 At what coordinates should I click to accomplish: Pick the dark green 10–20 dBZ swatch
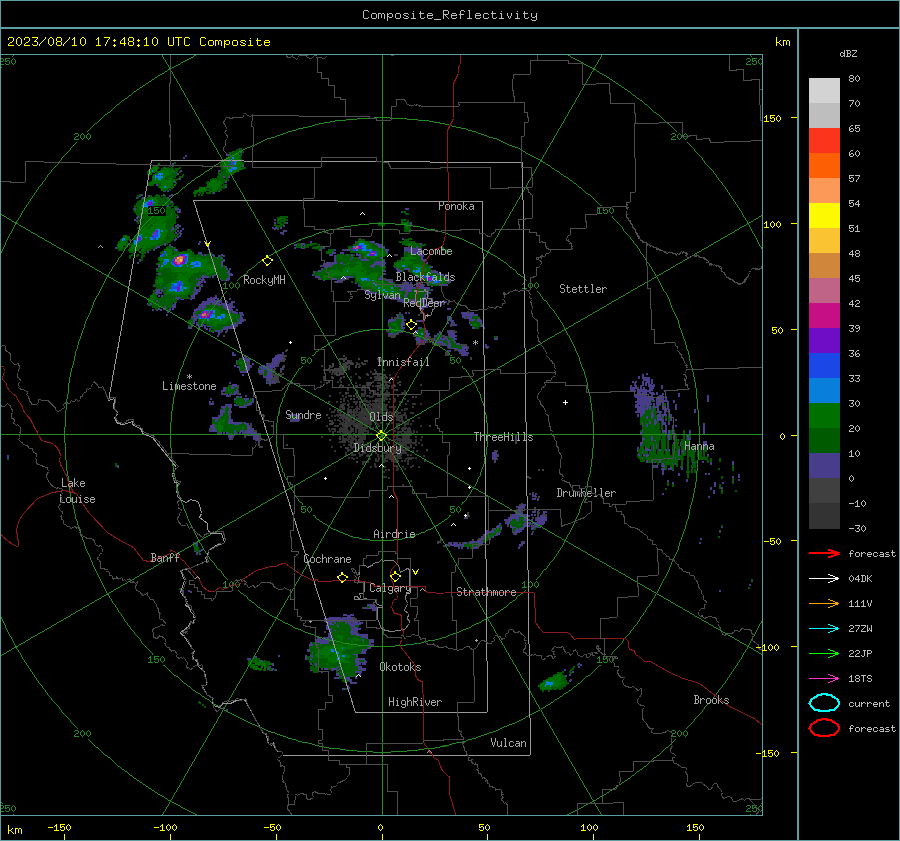(x=824, y=441)
